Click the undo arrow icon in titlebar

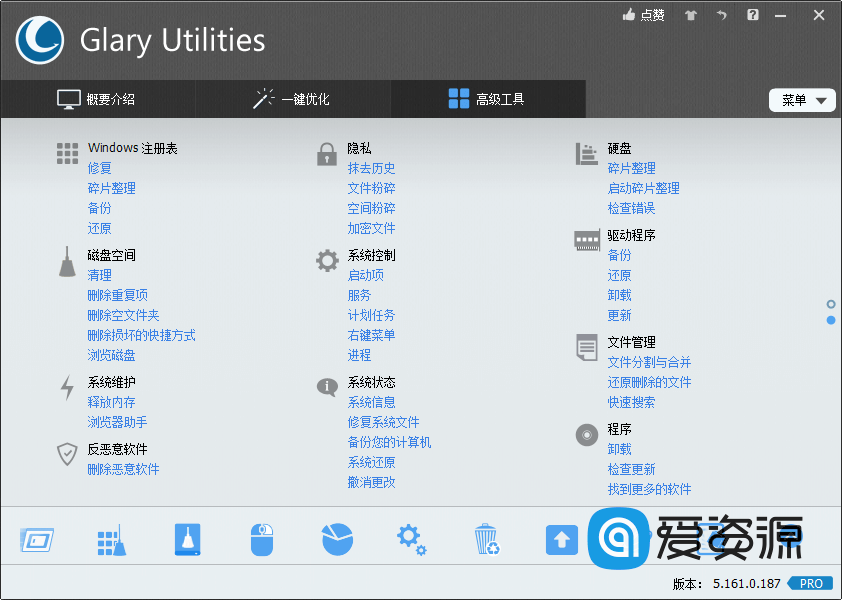coord(721,15)
